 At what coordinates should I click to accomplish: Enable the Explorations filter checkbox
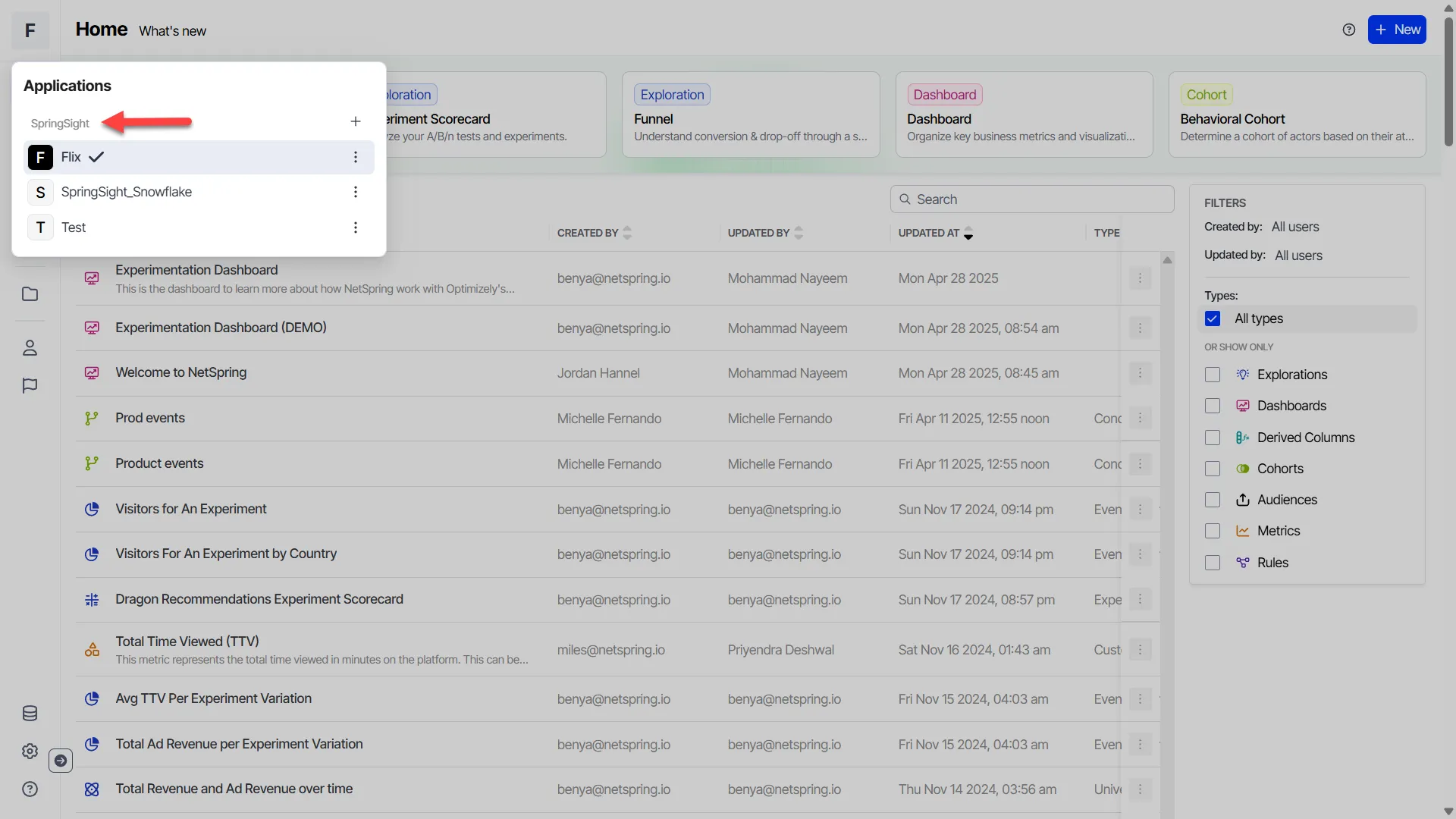coord(1213,375)
